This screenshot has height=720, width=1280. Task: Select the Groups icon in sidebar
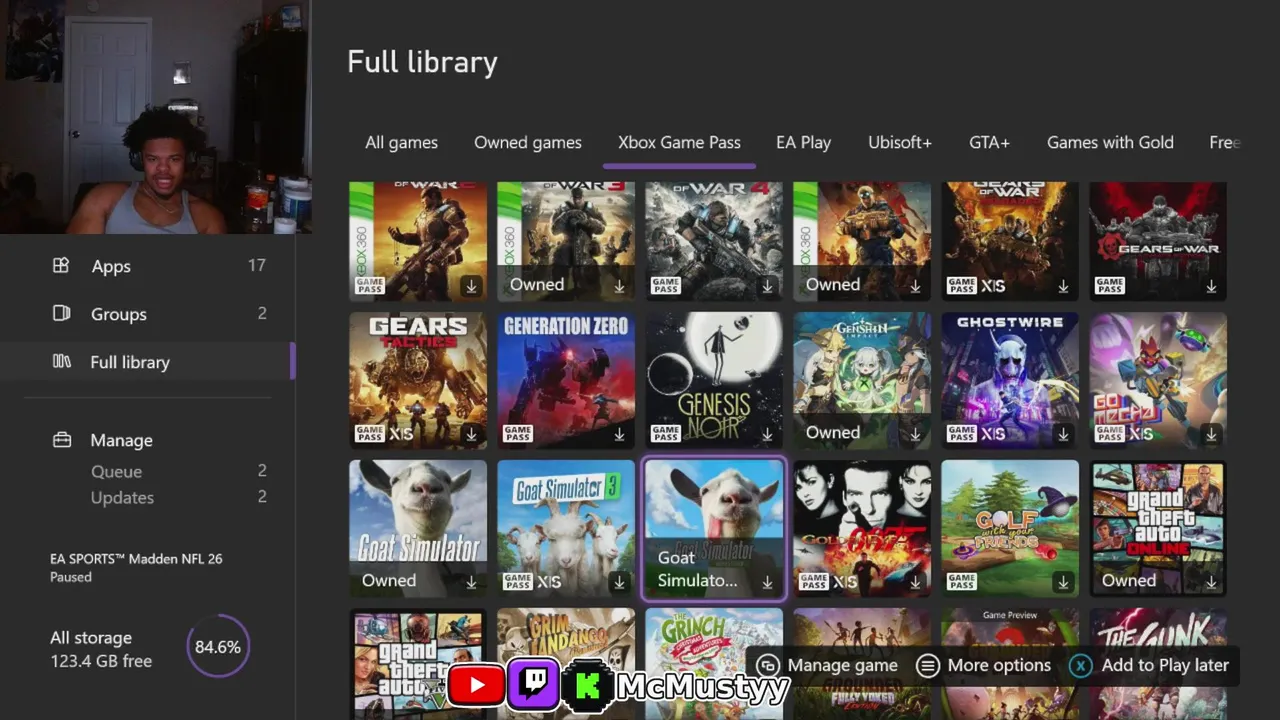tap(61, 314)
